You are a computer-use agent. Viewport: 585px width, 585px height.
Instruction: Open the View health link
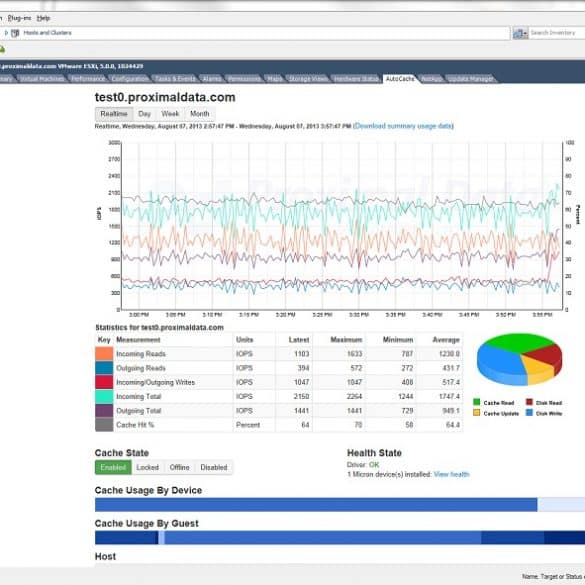(x=451, y=474)
